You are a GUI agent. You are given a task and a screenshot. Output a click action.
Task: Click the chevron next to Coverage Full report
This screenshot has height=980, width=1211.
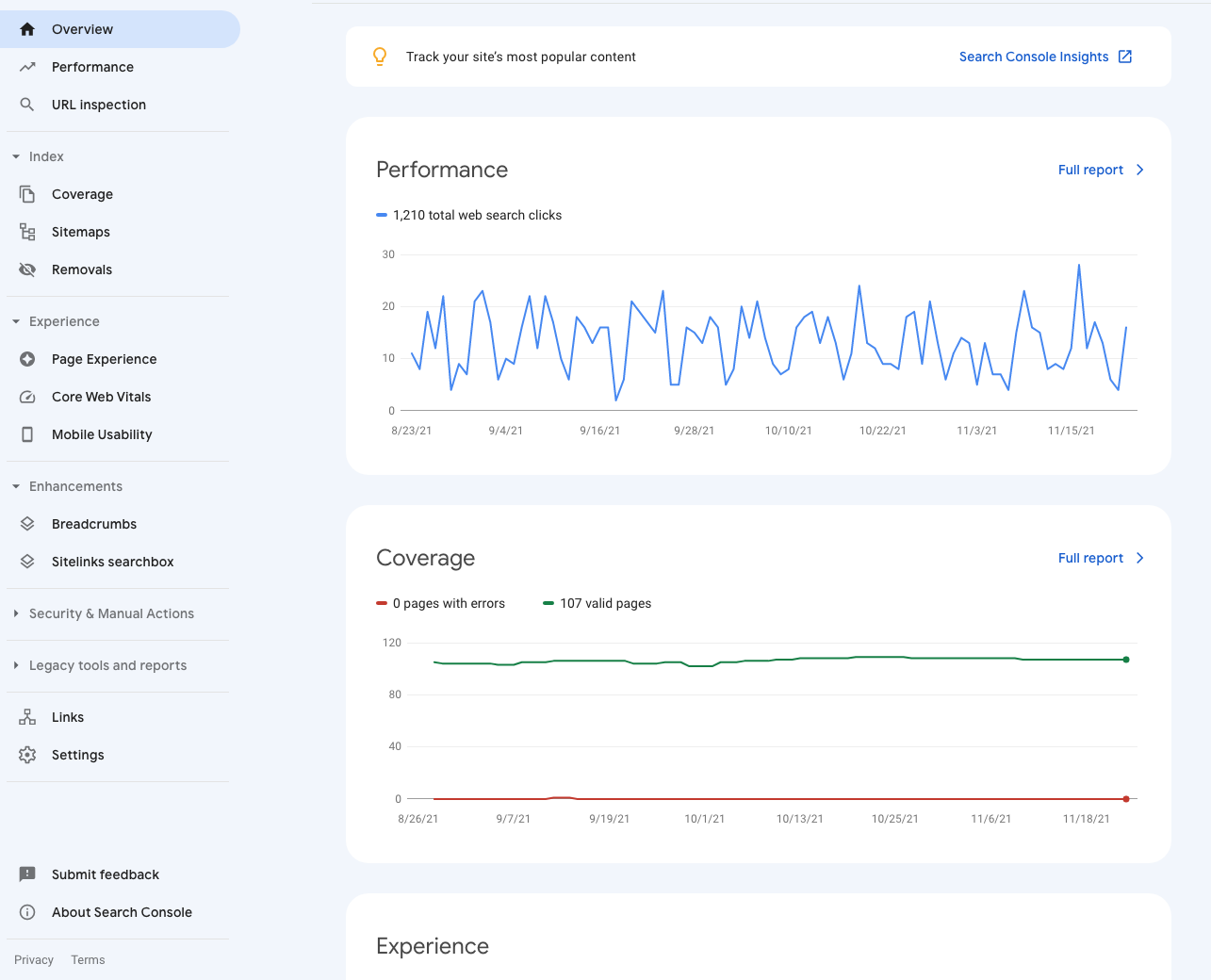coord(1139,558)
